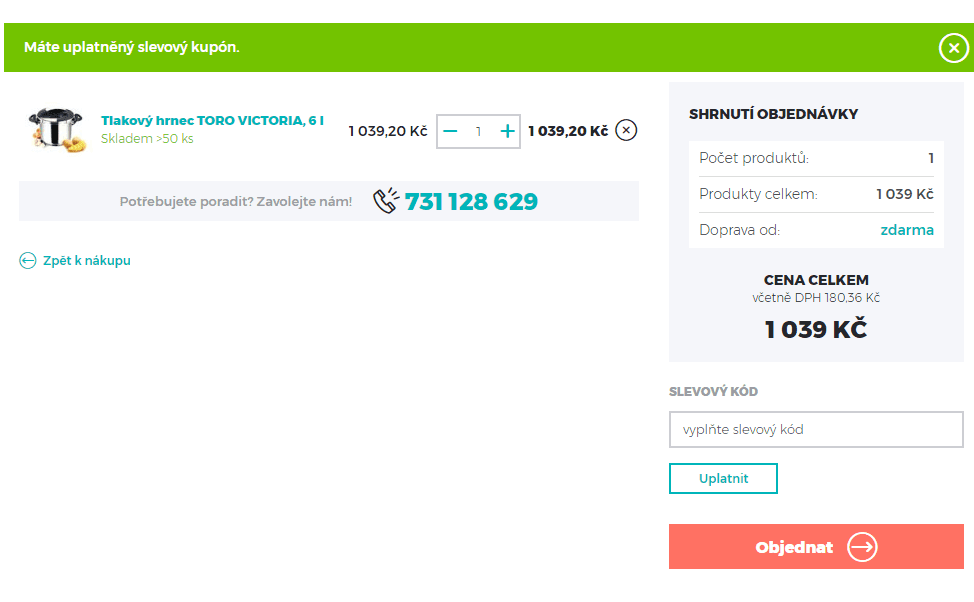Click the total price 1 039 Kč

pyautogui.click(x=815, y=329)
